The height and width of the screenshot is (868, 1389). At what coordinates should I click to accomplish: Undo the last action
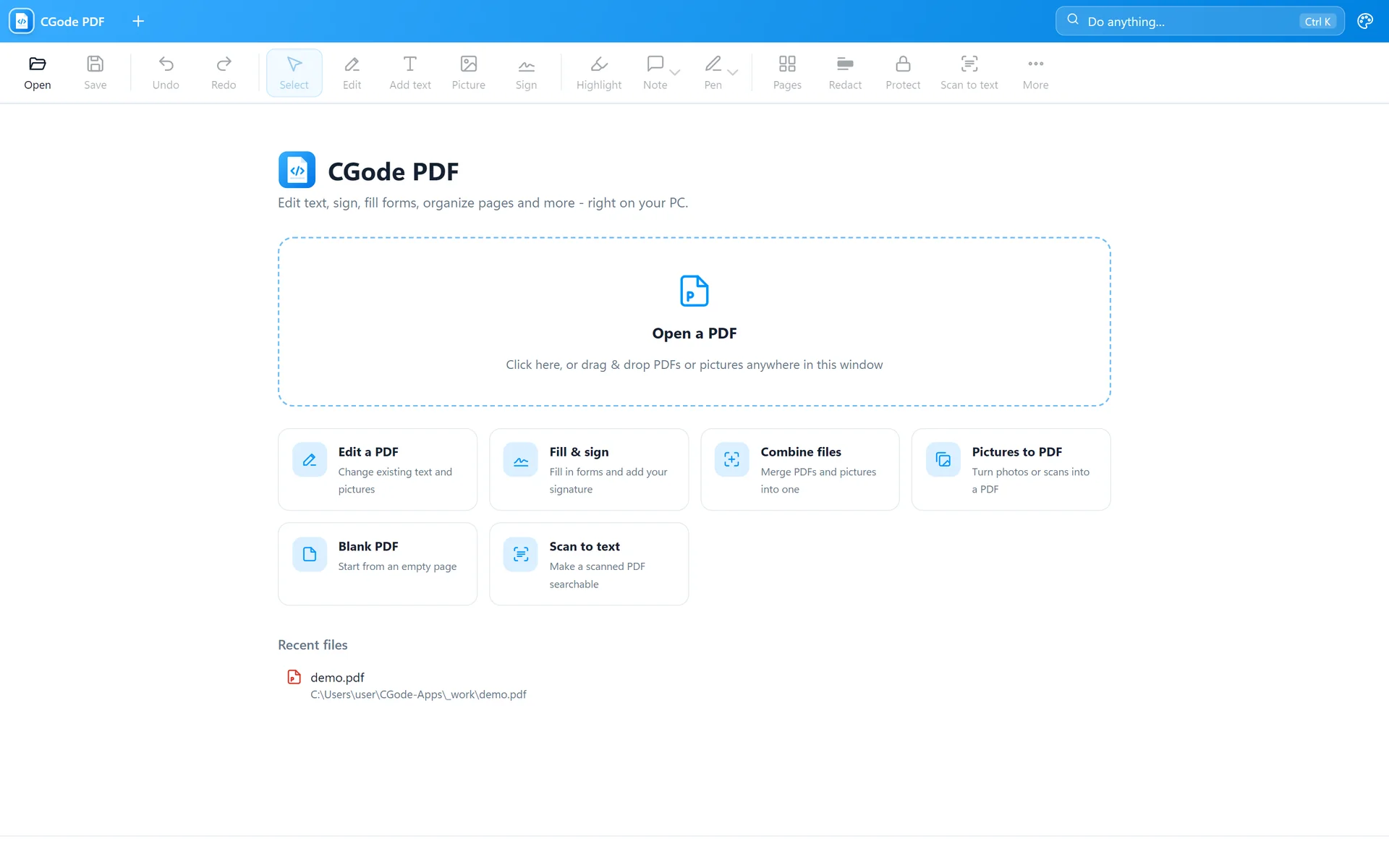click(x=166, y=72)
